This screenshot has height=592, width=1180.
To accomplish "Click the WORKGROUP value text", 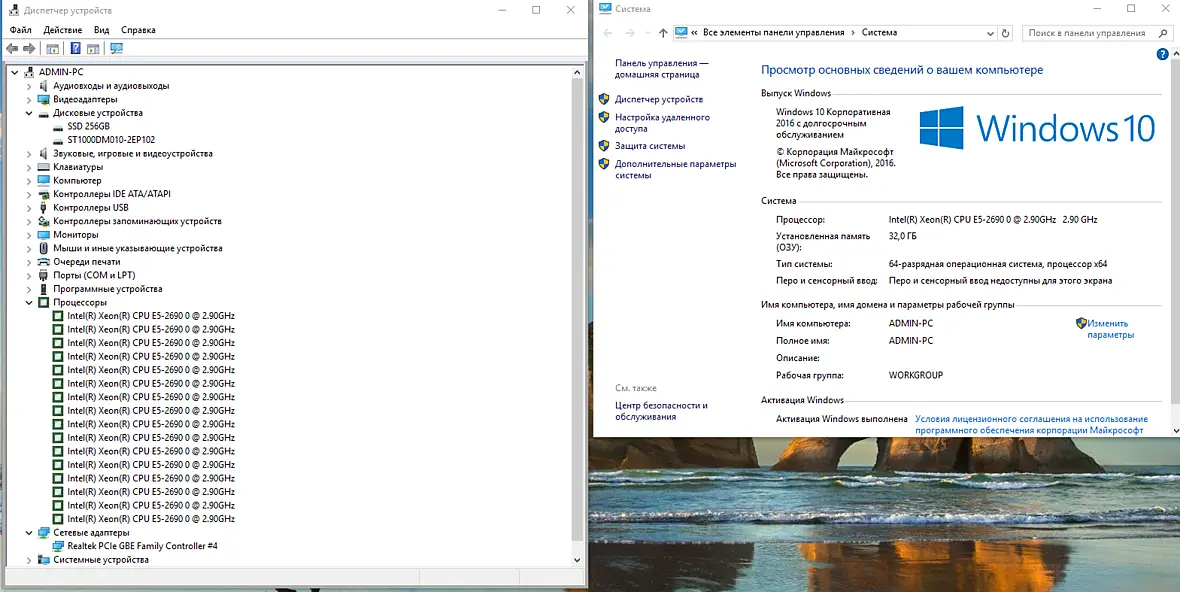I will [916, 375].
